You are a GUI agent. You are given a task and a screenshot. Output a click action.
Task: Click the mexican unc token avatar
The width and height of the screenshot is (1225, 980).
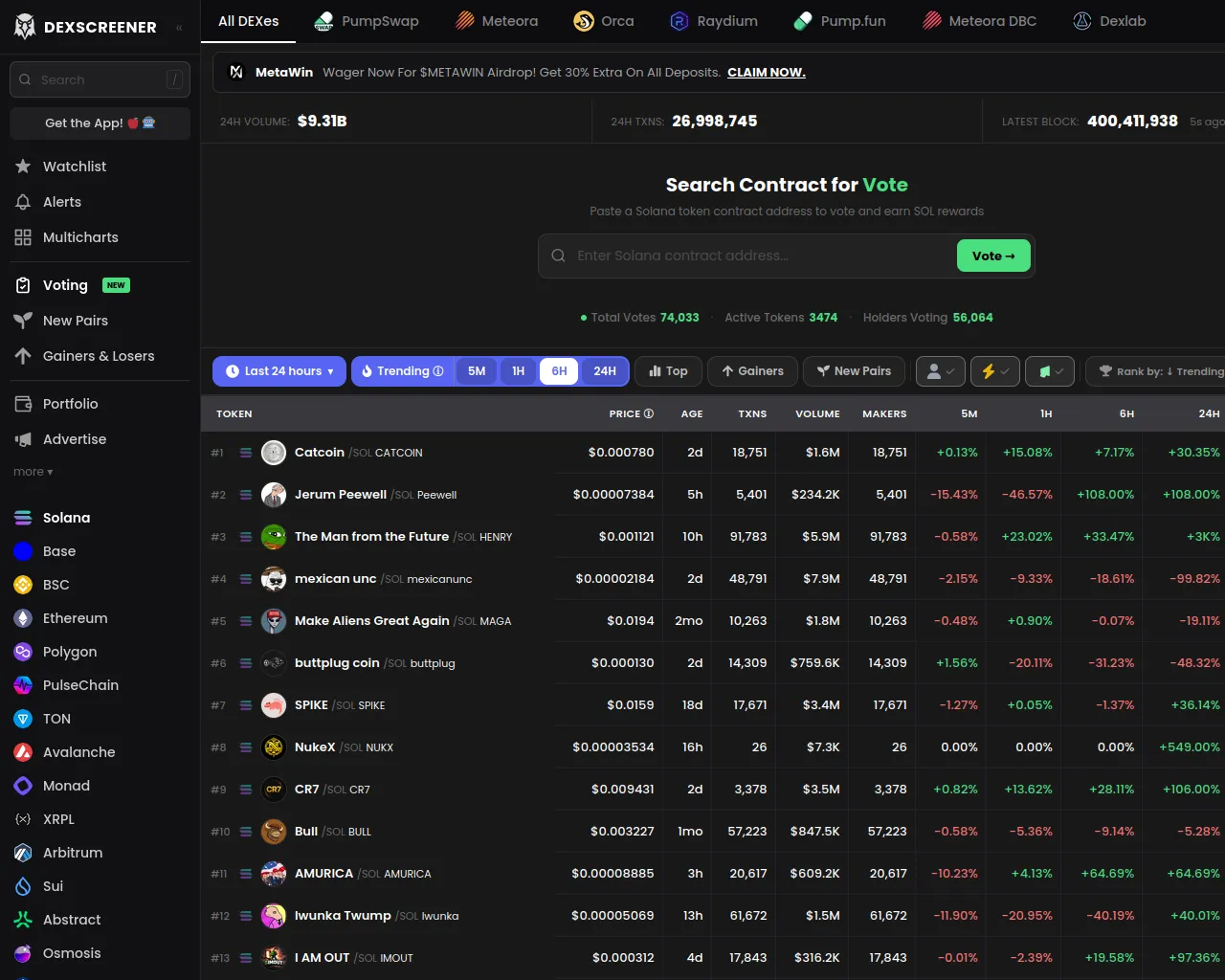(x=274, y=579)
